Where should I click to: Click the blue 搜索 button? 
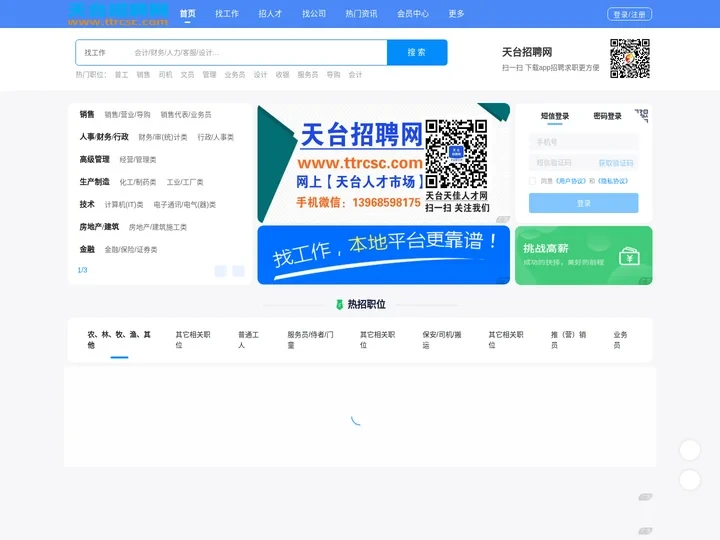pos(417,52)
